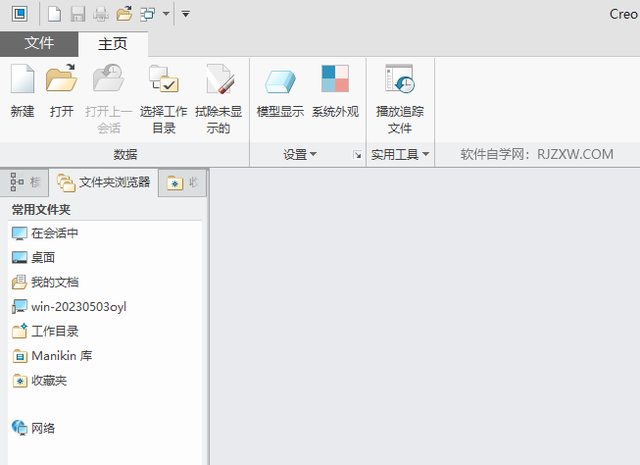The width and height of the screenshot is (640, 465).
Task: Switch to the 主页 ribbon tab
Action: coord(113,44)
